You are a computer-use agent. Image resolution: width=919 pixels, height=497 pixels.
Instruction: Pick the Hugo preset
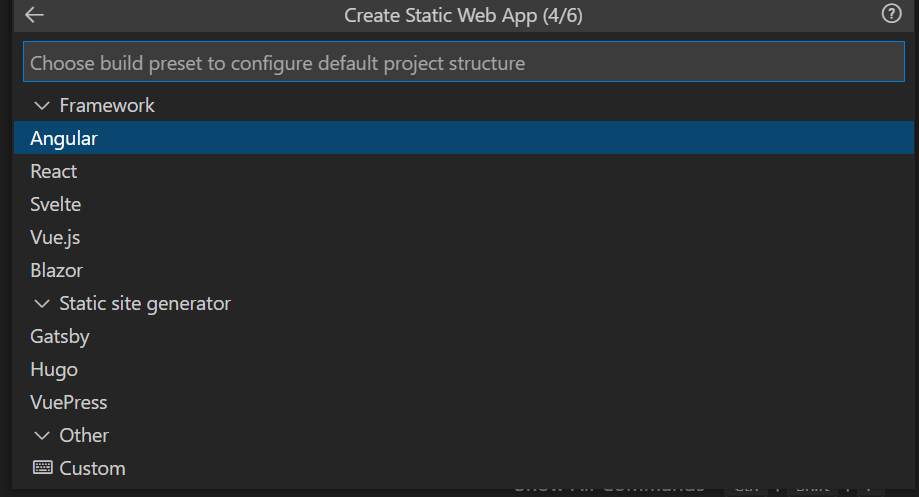54,369
